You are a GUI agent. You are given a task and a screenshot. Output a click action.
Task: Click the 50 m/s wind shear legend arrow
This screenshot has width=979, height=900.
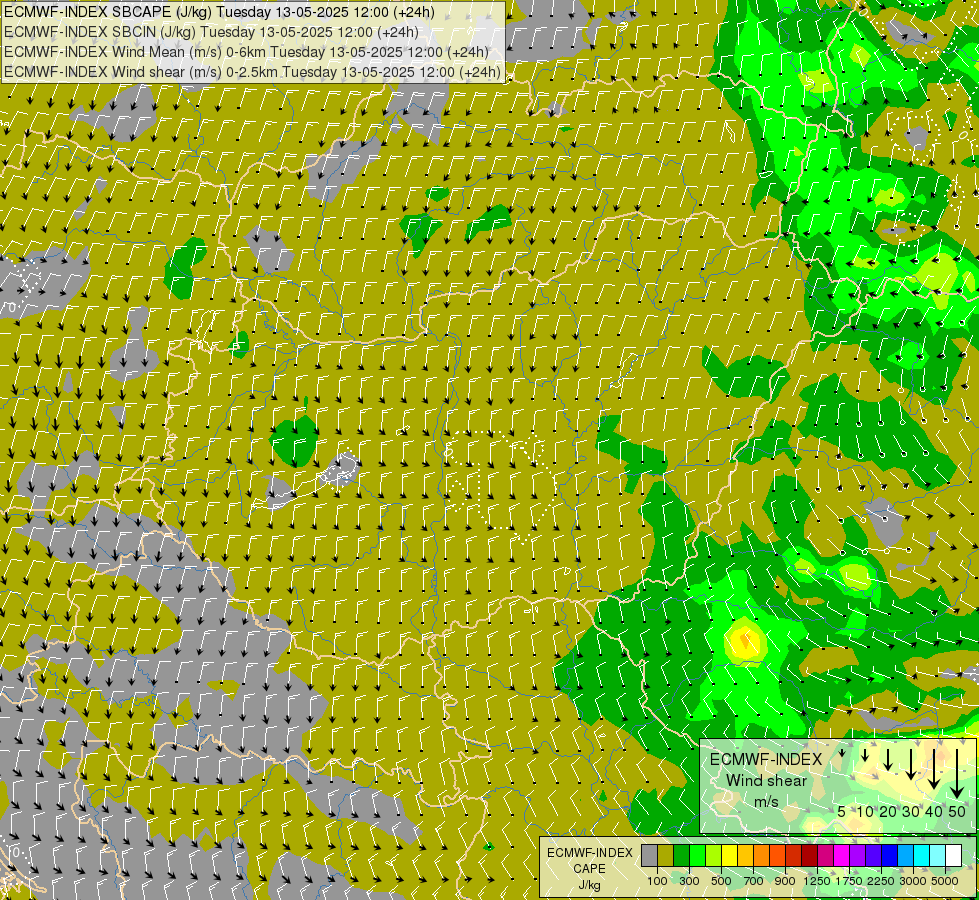tap(957, 774)
